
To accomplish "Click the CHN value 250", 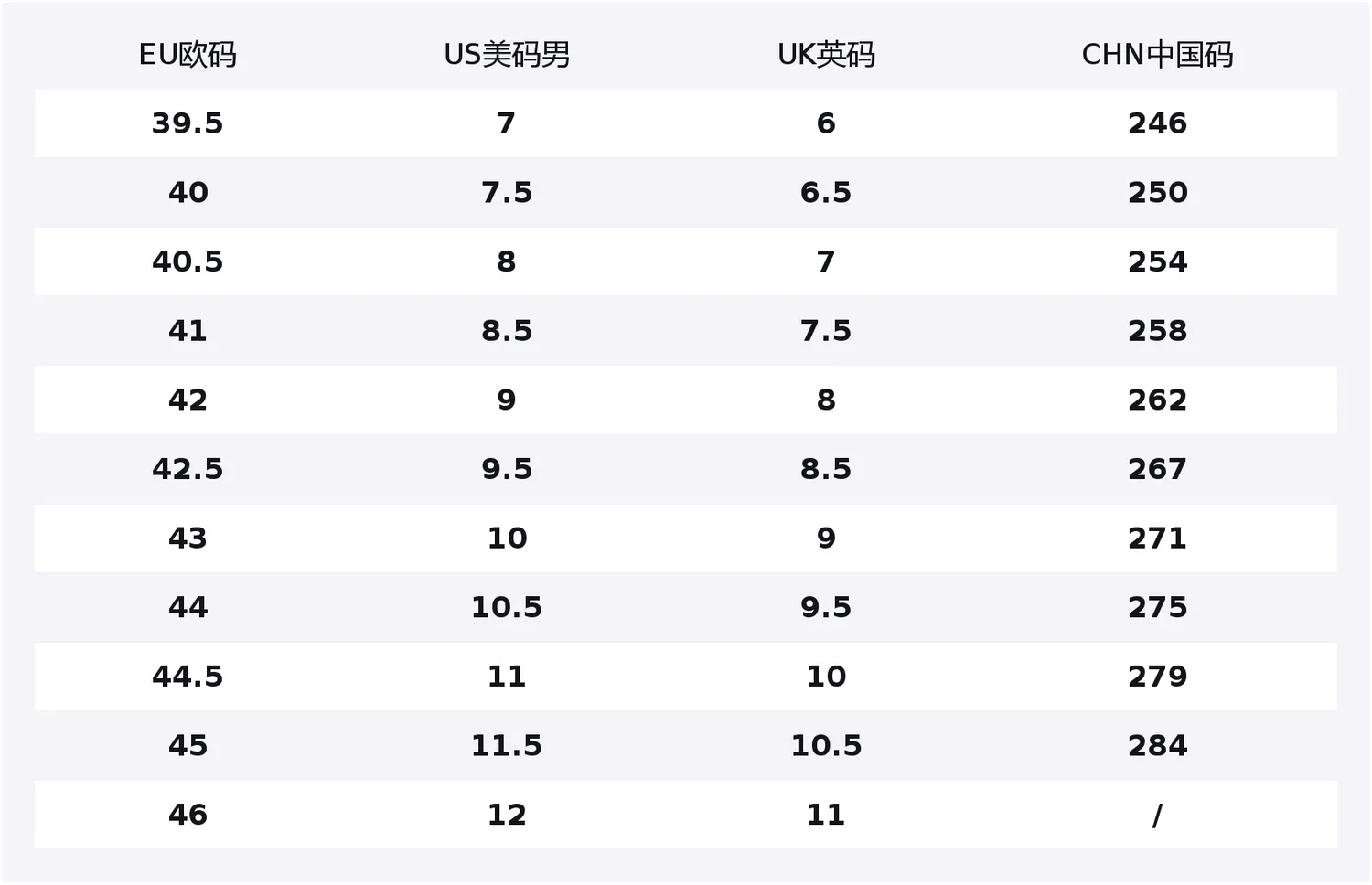I will [1157, 193].
